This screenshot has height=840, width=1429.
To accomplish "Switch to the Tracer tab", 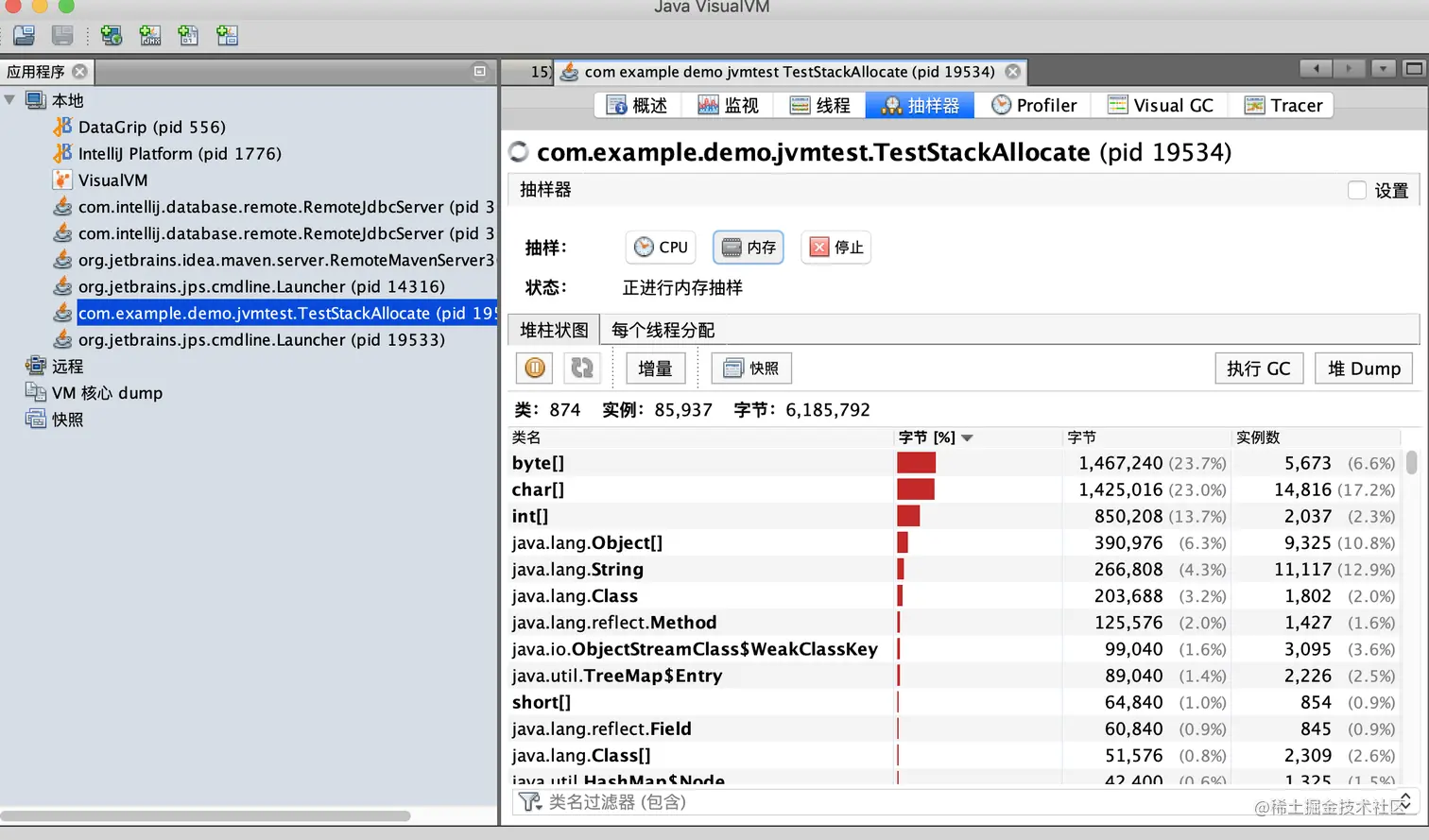I will pyautogui.click(x=1283, y=105).
